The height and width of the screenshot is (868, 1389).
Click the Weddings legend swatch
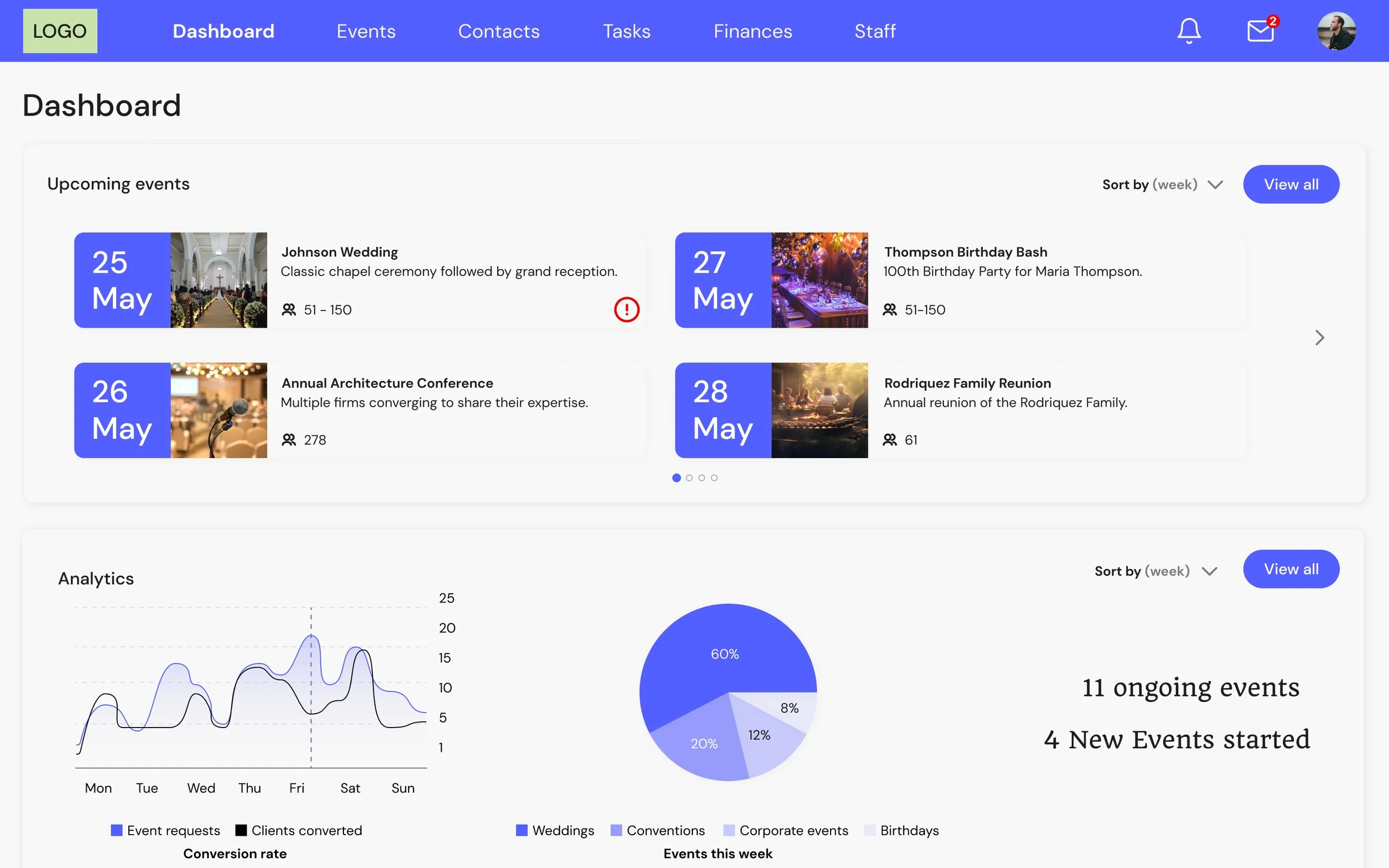coord(521,830)
